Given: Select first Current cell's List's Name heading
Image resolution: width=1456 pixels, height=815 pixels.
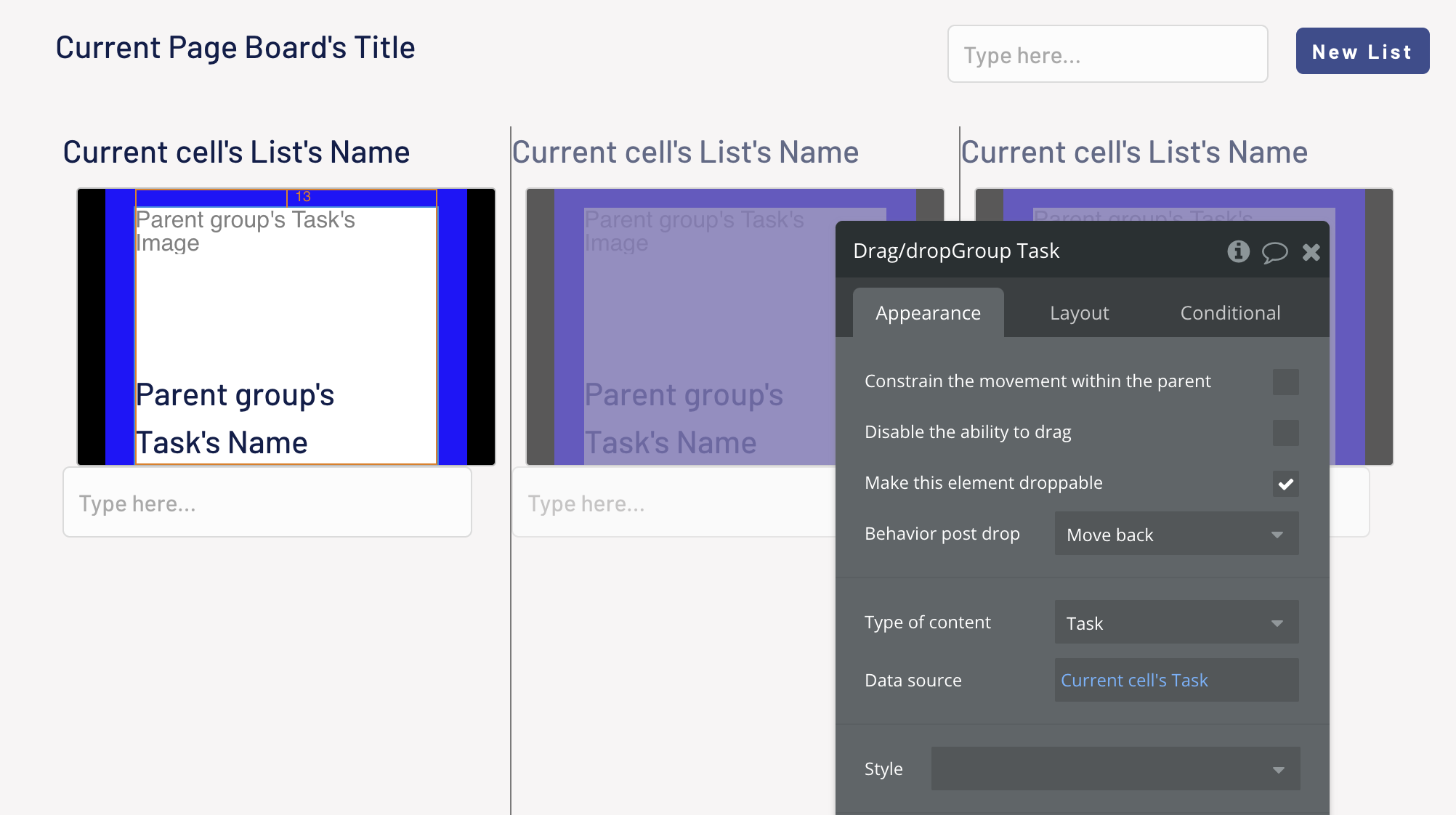Looking at the screenshot, I should pos(236,153).
